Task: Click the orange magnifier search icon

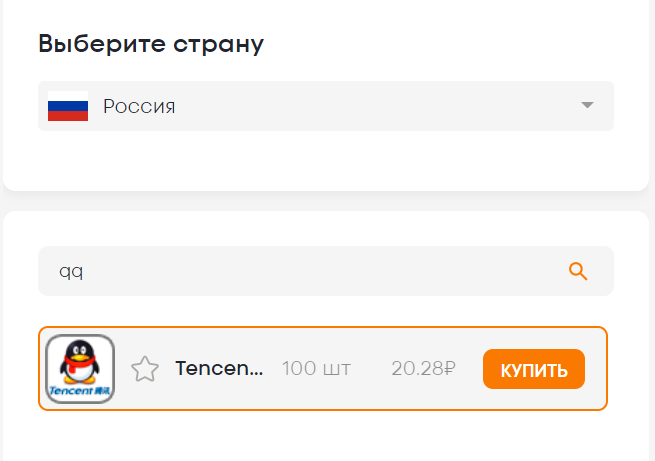Action: coord(578,271)
